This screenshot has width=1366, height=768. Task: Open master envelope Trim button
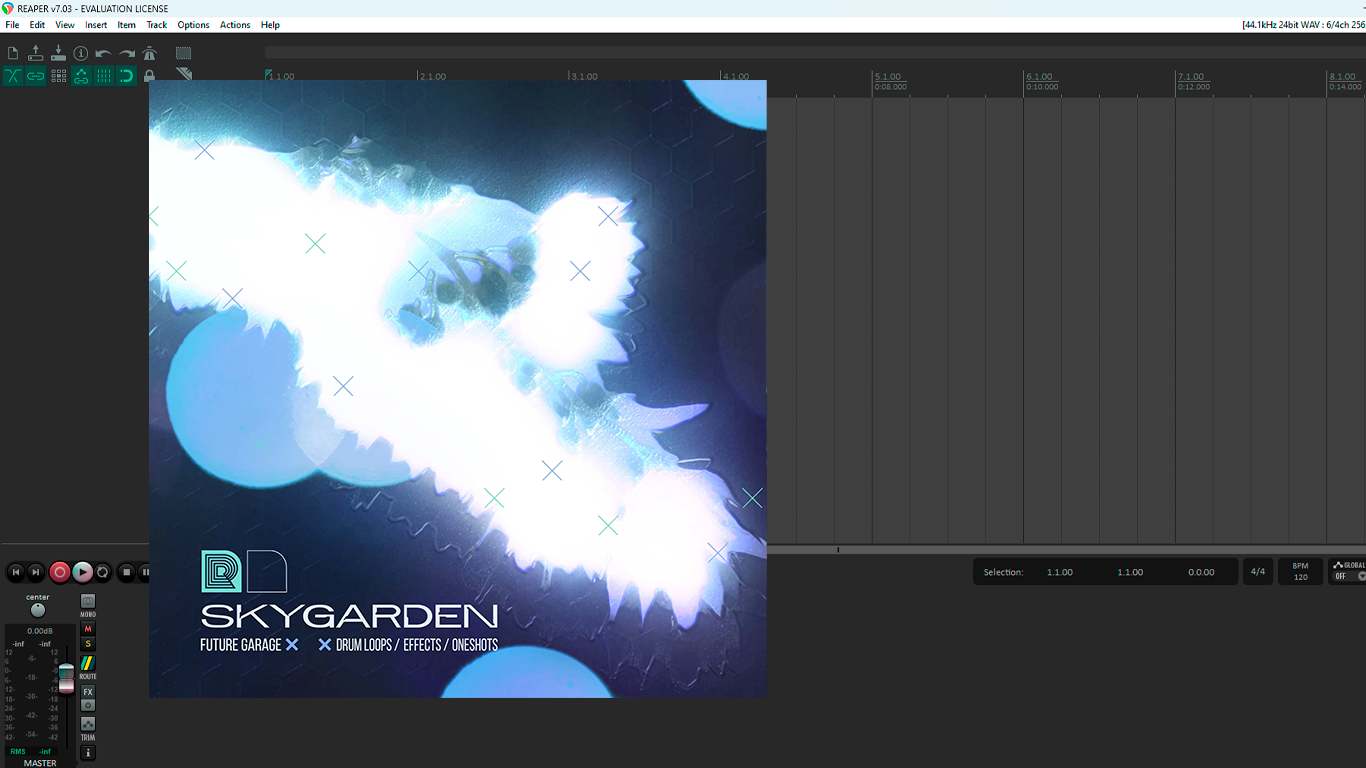[88, 724]
